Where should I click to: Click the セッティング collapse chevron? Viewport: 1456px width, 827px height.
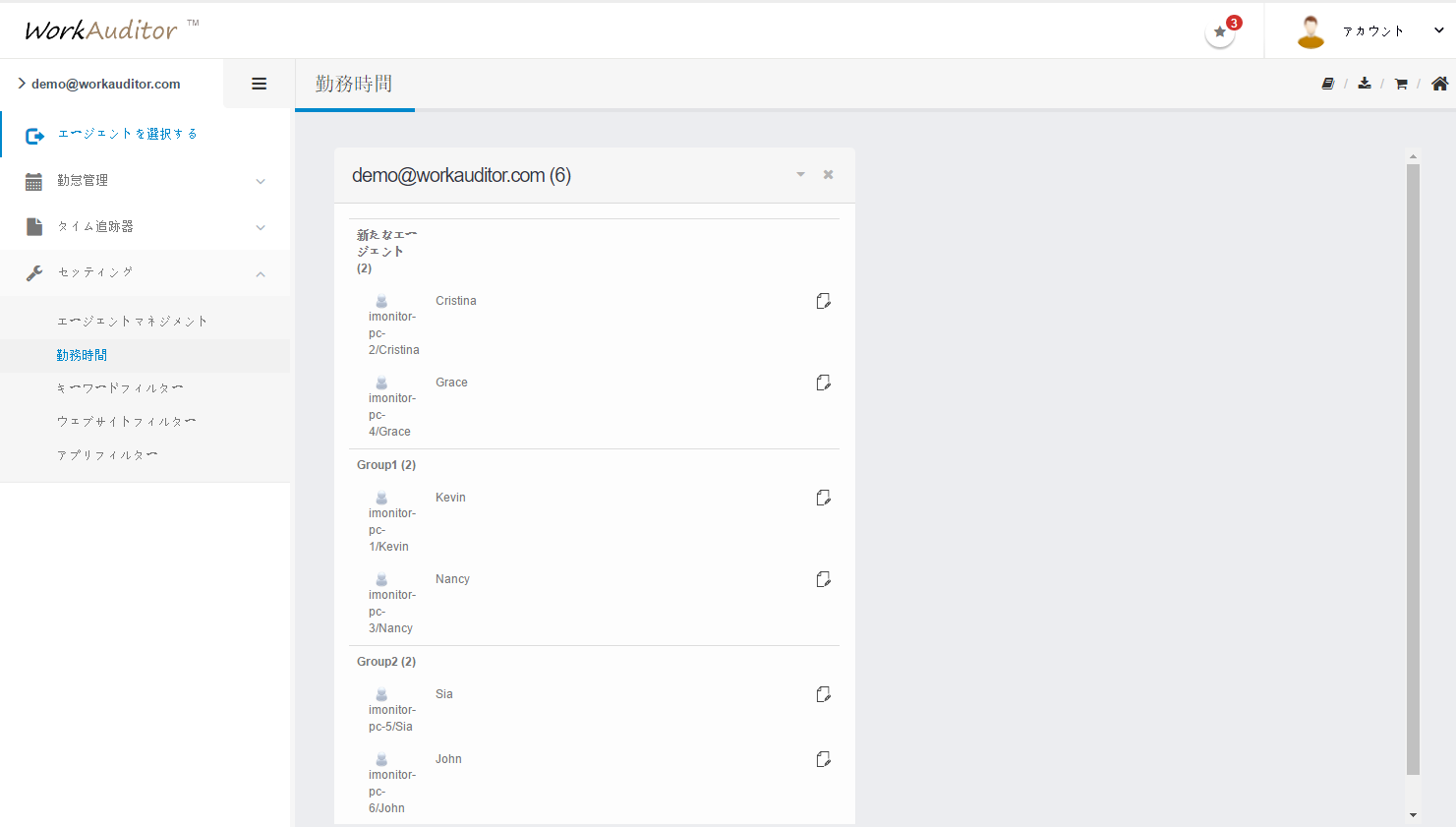pos(261,274)
